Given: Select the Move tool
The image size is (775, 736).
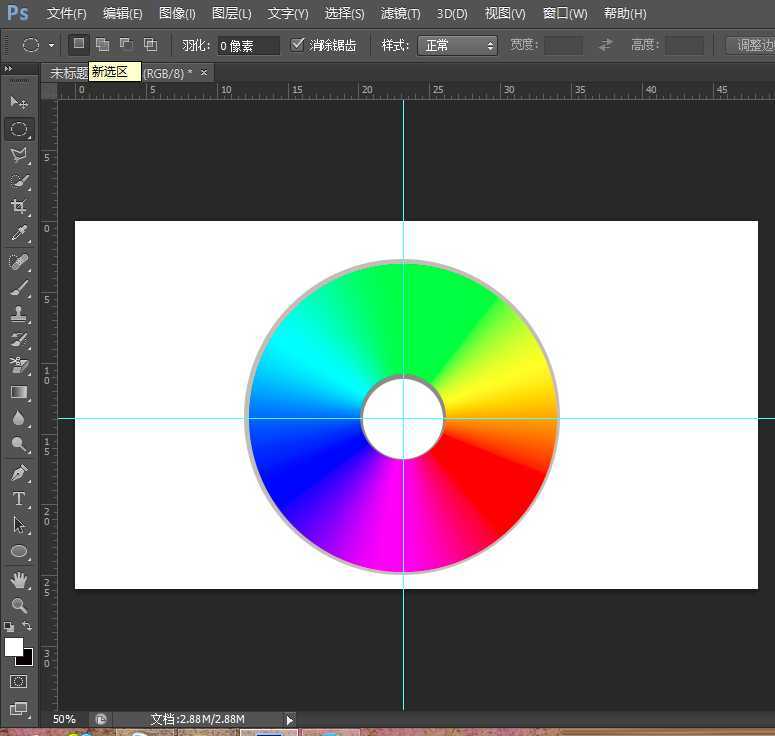Looking at the screenshot, I should point(19,103).
